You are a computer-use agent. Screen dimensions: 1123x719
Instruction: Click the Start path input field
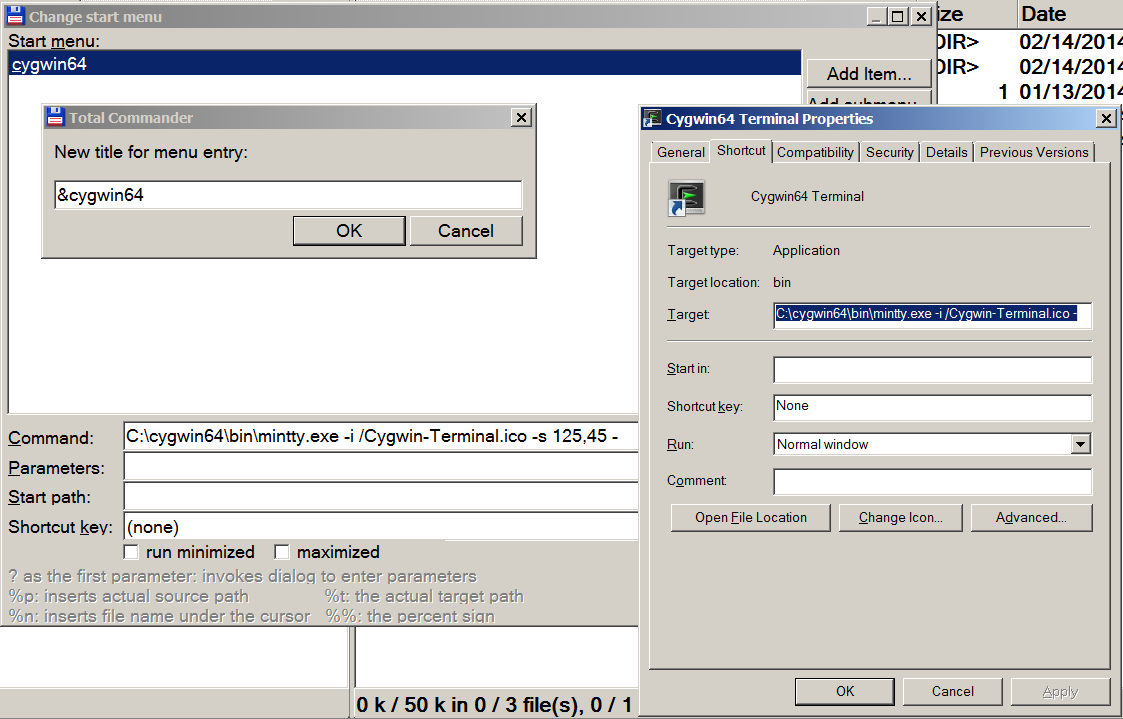[x=381, y=496]
